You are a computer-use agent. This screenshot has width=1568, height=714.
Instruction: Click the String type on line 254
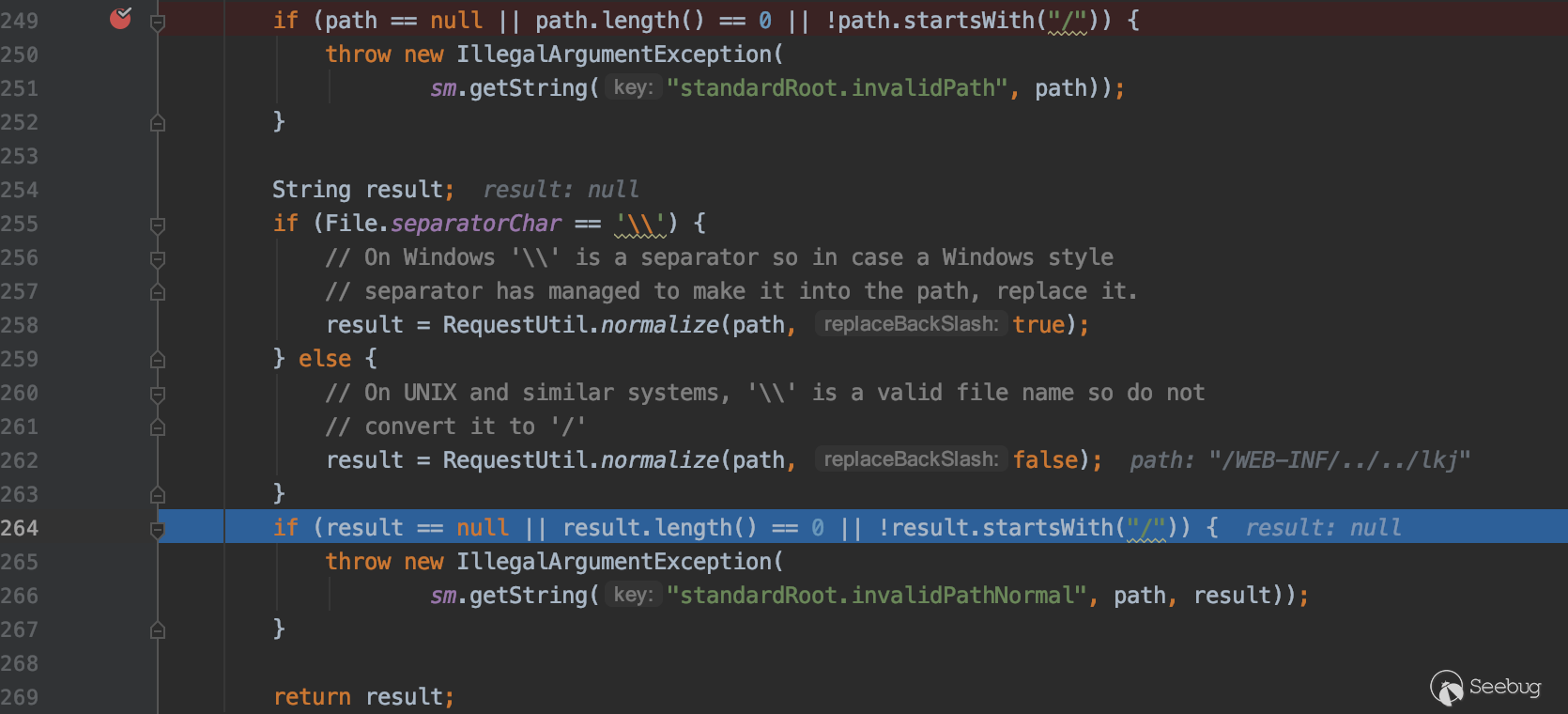click(312, 190)
